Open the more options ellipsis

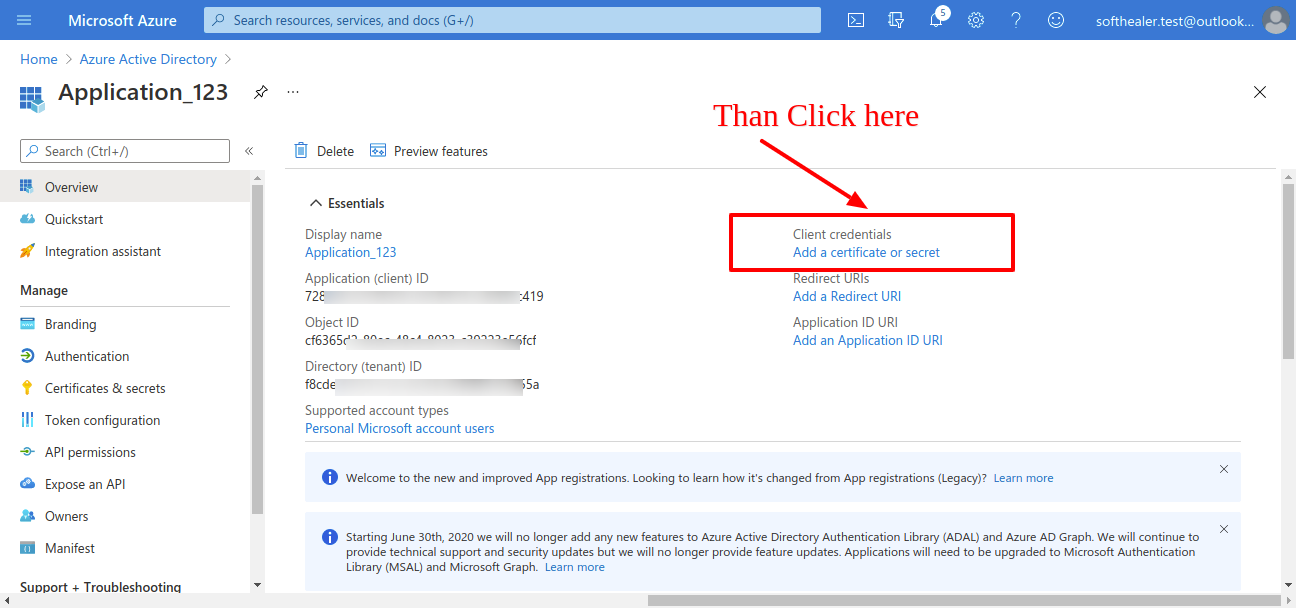click(293, 92)
